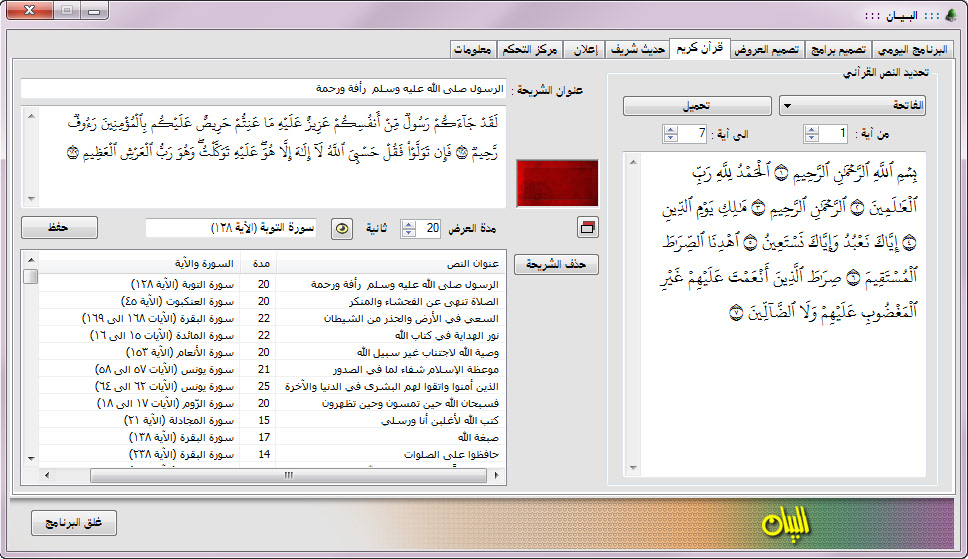Decrease the من آية stepper value
The image size is (968, 559).
point(812,138)
